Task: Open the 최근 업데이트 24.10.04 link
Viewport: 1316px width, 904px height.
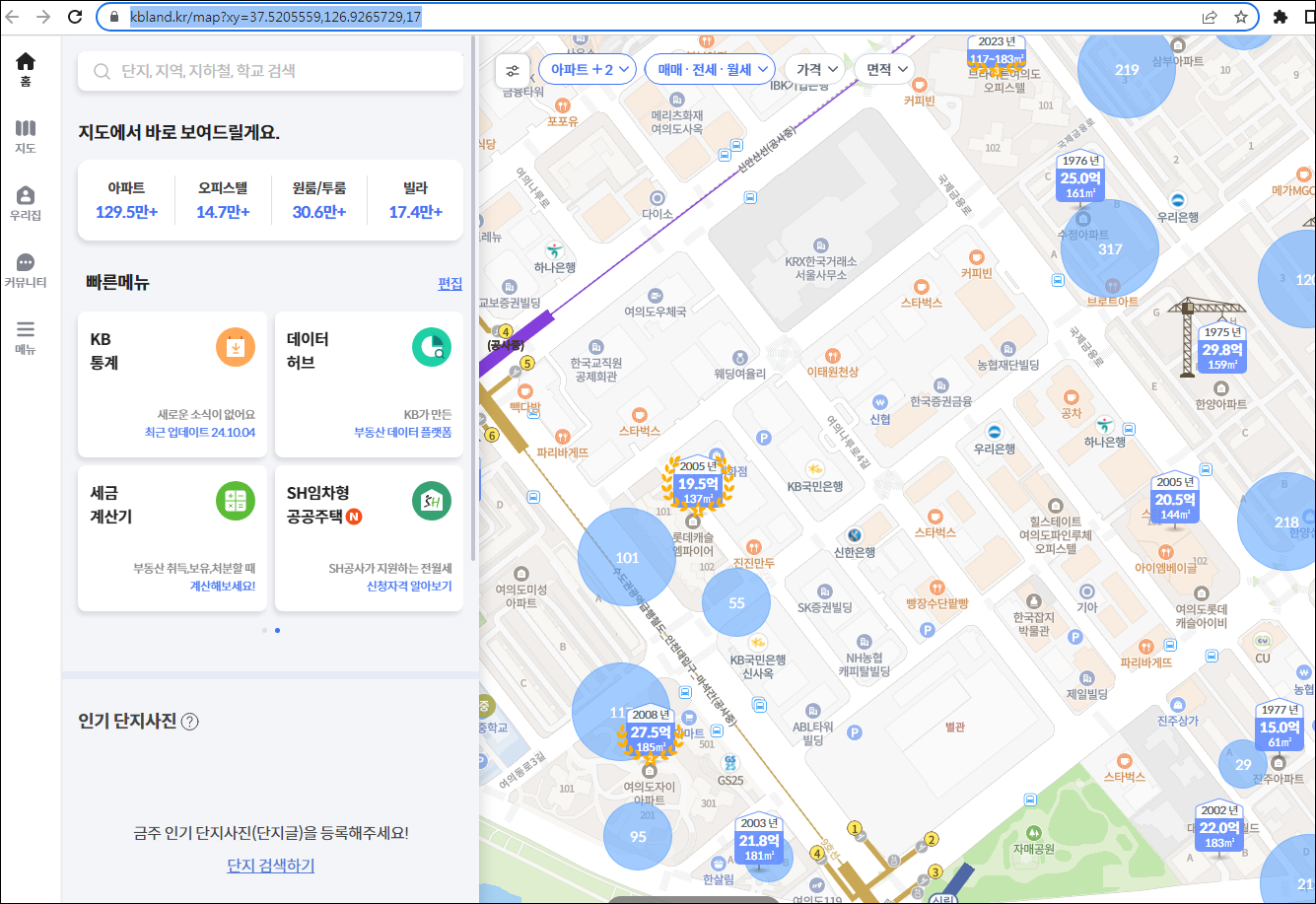Action: point(199,433)
